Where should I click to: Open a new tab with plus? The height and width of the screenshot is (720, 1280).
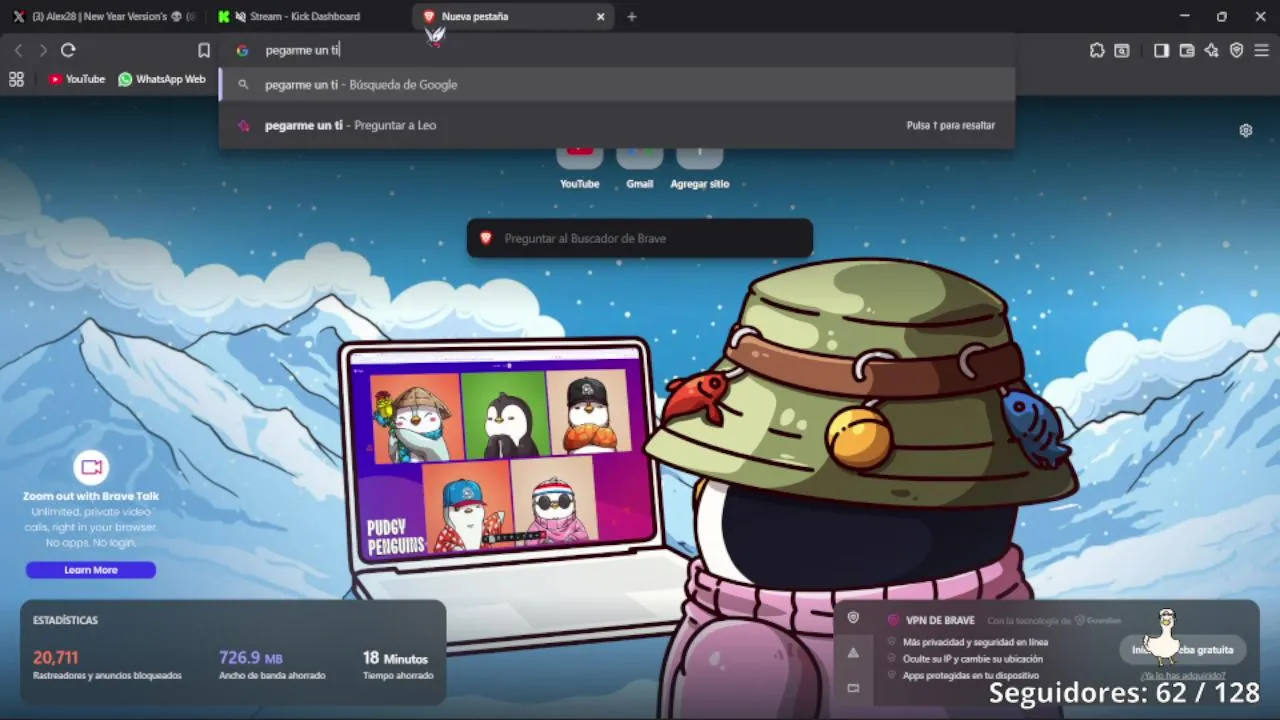pos(631,16)
